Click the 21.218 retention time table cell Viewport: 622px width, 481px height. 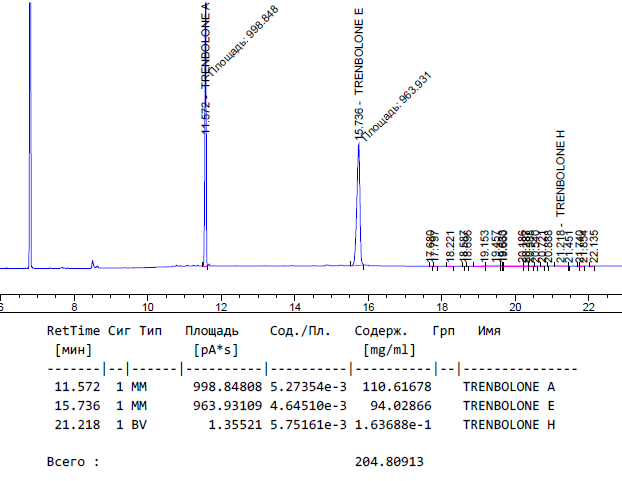[74, 424]
